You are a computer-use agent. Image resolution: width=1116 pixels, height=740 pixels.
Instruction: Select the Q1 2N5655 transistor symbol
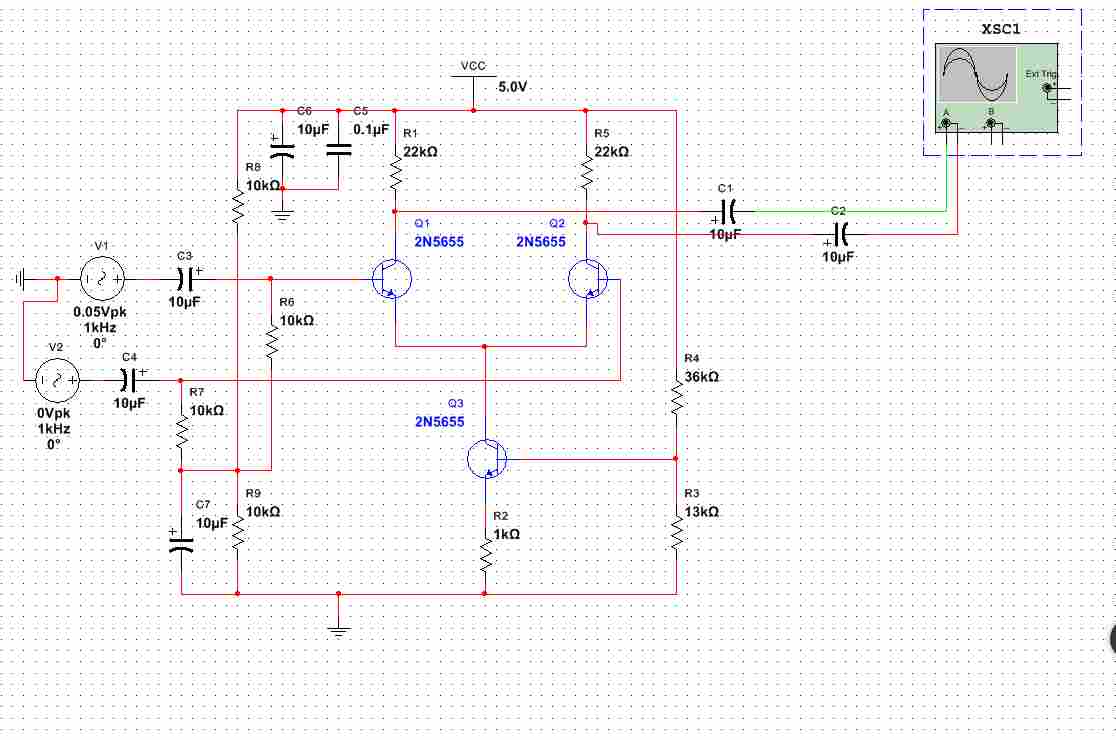point(392,280)
